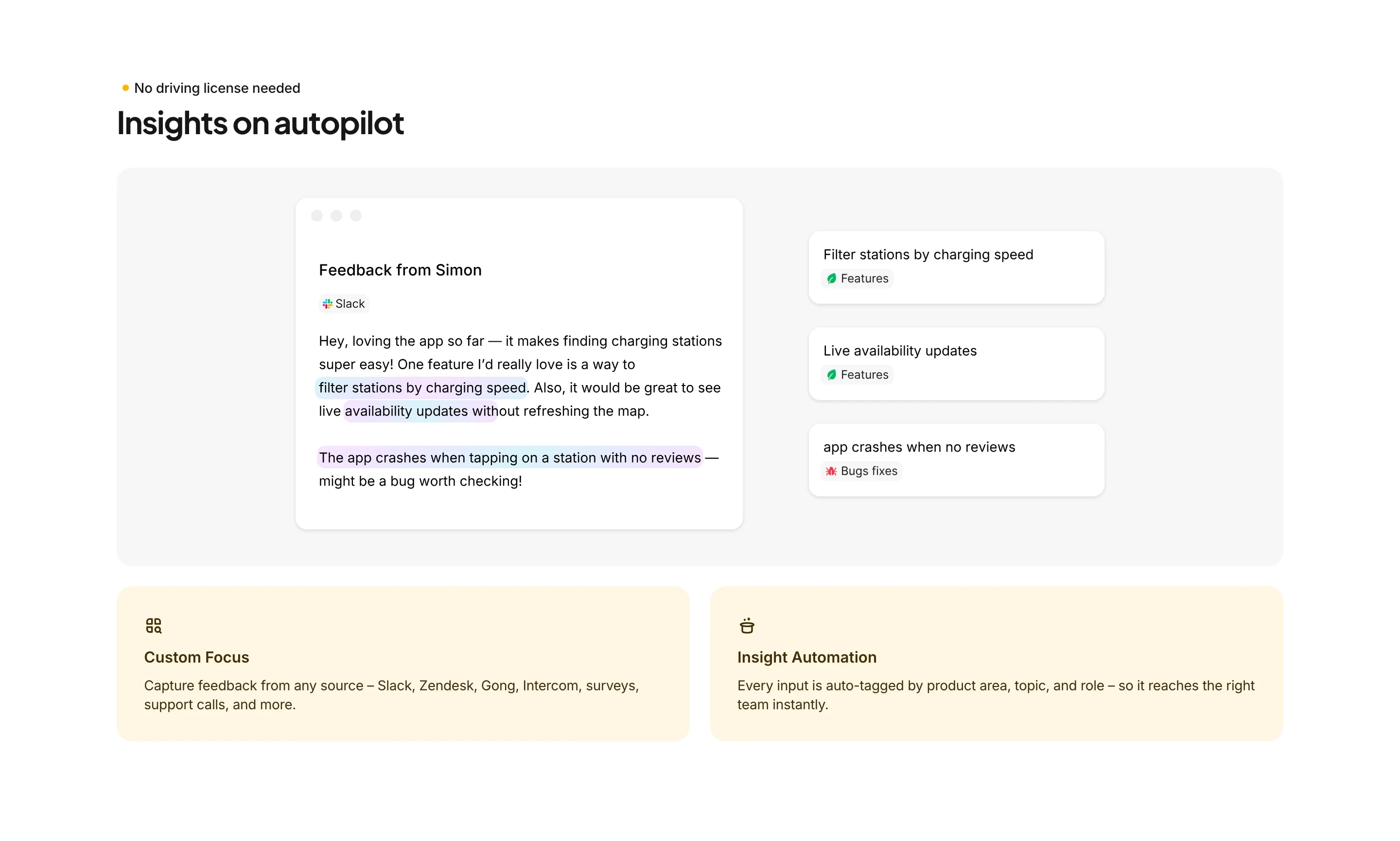
Task: Expand the 'Live availability updates' insight card
Action: (x=955, y=363)
